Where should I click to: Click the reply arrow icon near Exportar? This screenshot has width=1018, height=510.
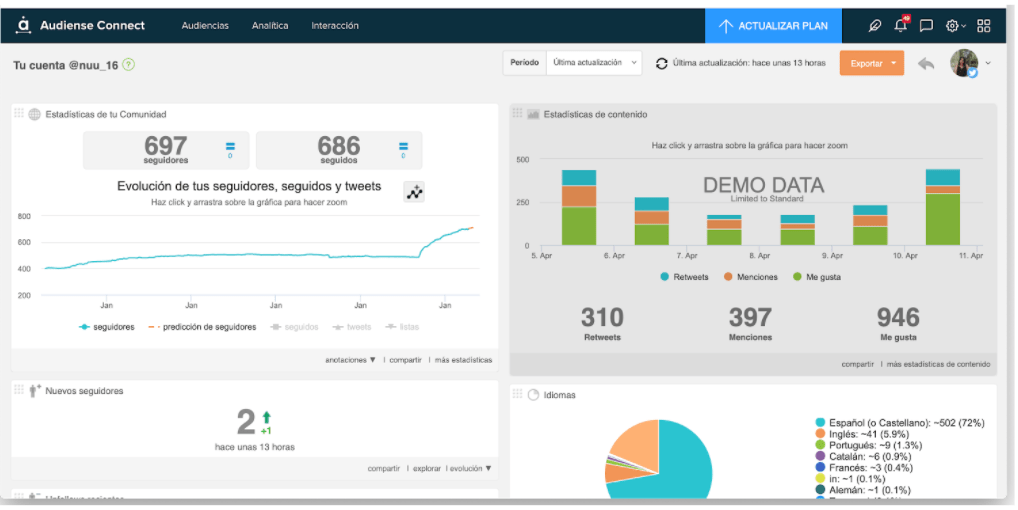[x=926, y=64]
